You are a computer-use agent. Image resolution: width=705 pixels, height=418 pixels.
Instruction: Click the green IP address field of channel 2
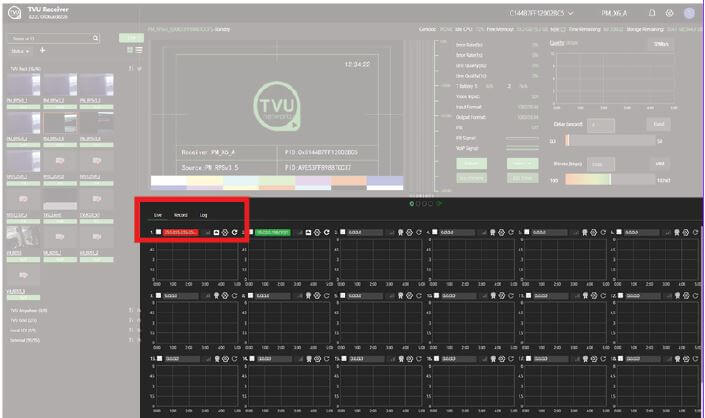273,232
